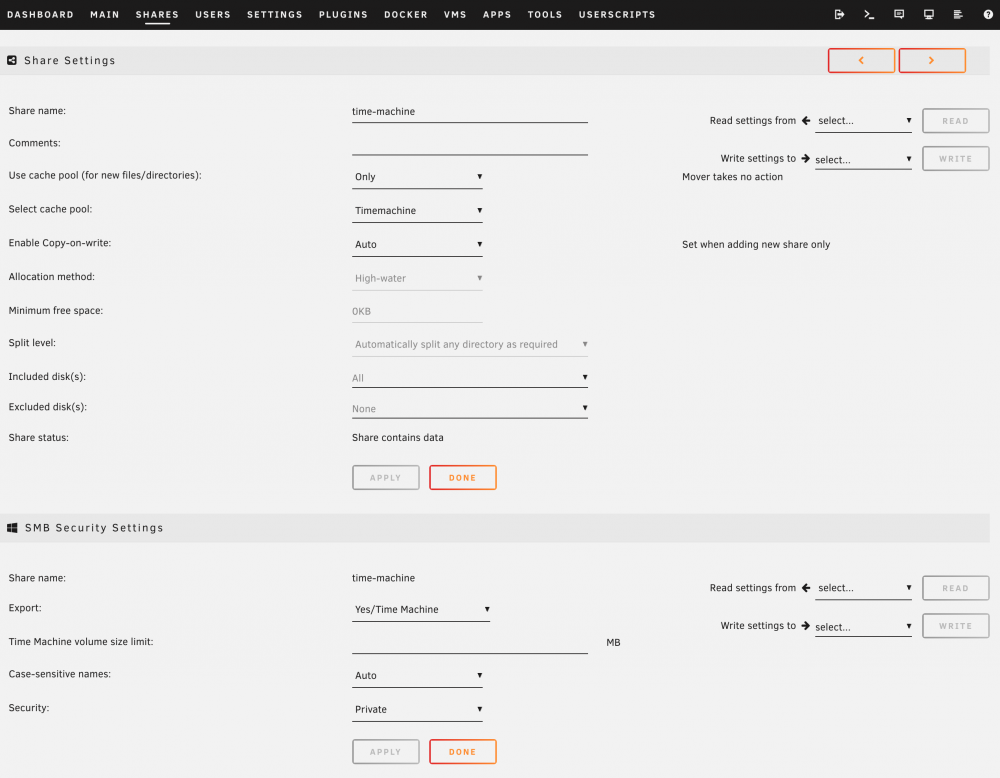Click the Read button in Share Settings
Viewport: 1000px width, 778px height.
click(955, 121)
